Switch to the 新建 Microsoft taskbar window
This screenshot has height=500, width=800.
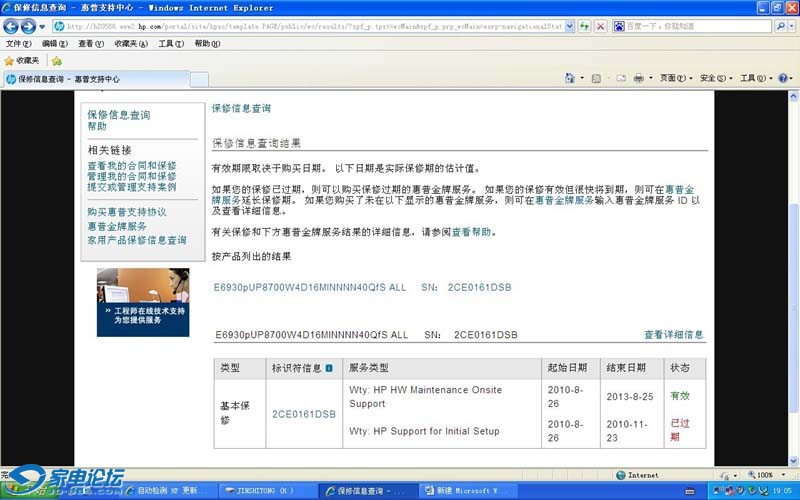(468, 491)
